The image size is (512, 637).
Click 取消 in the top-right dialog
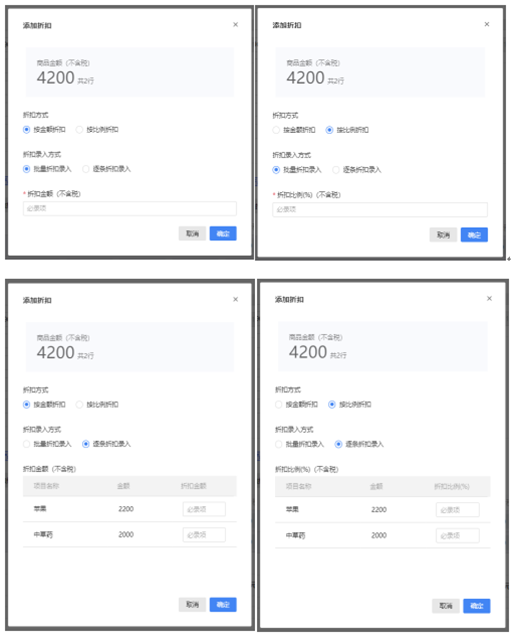443,235
